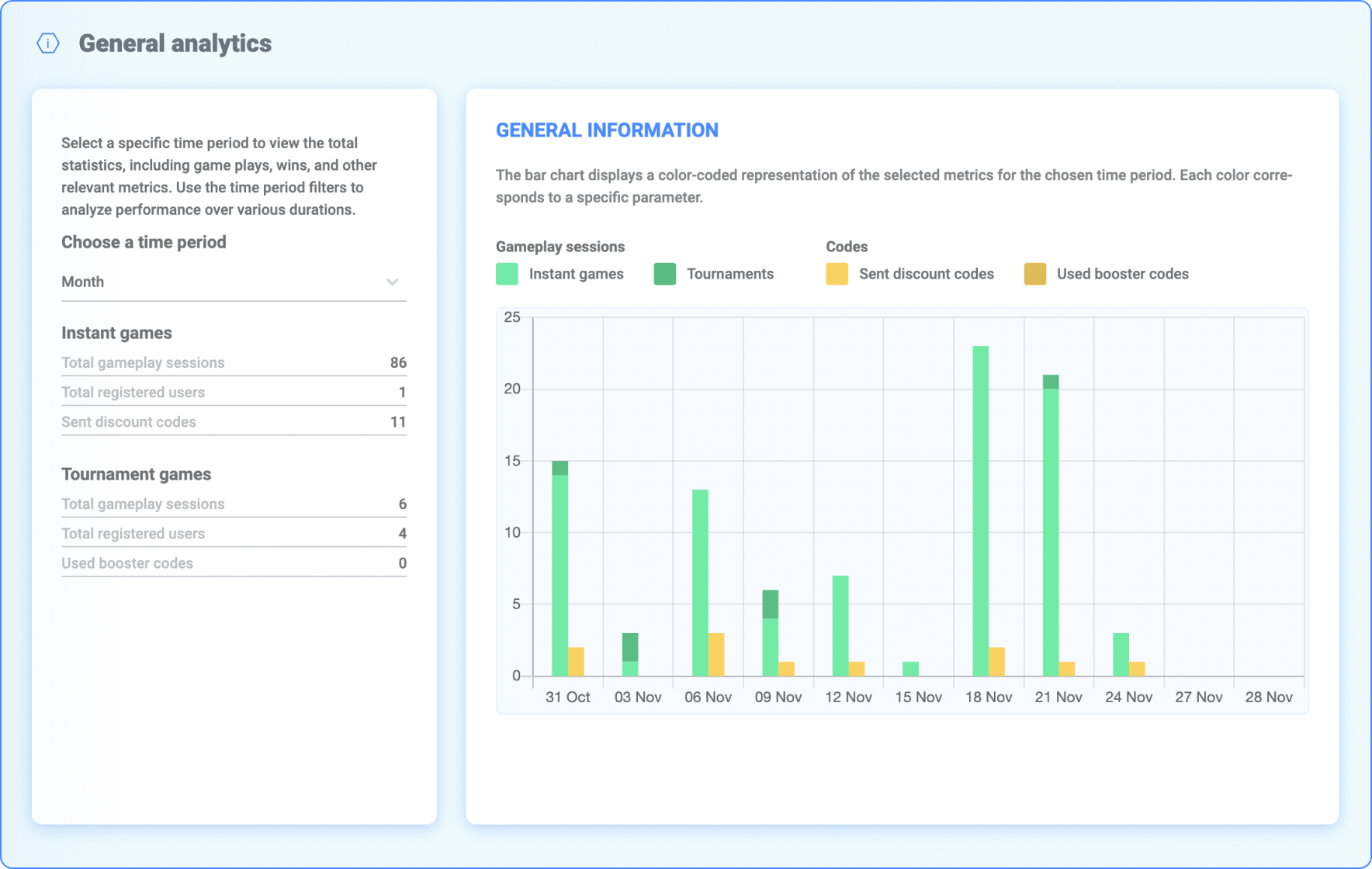The image size is (1372, 869).
Task: Expand the time period chevron arrow
Action: click(393, 282)
